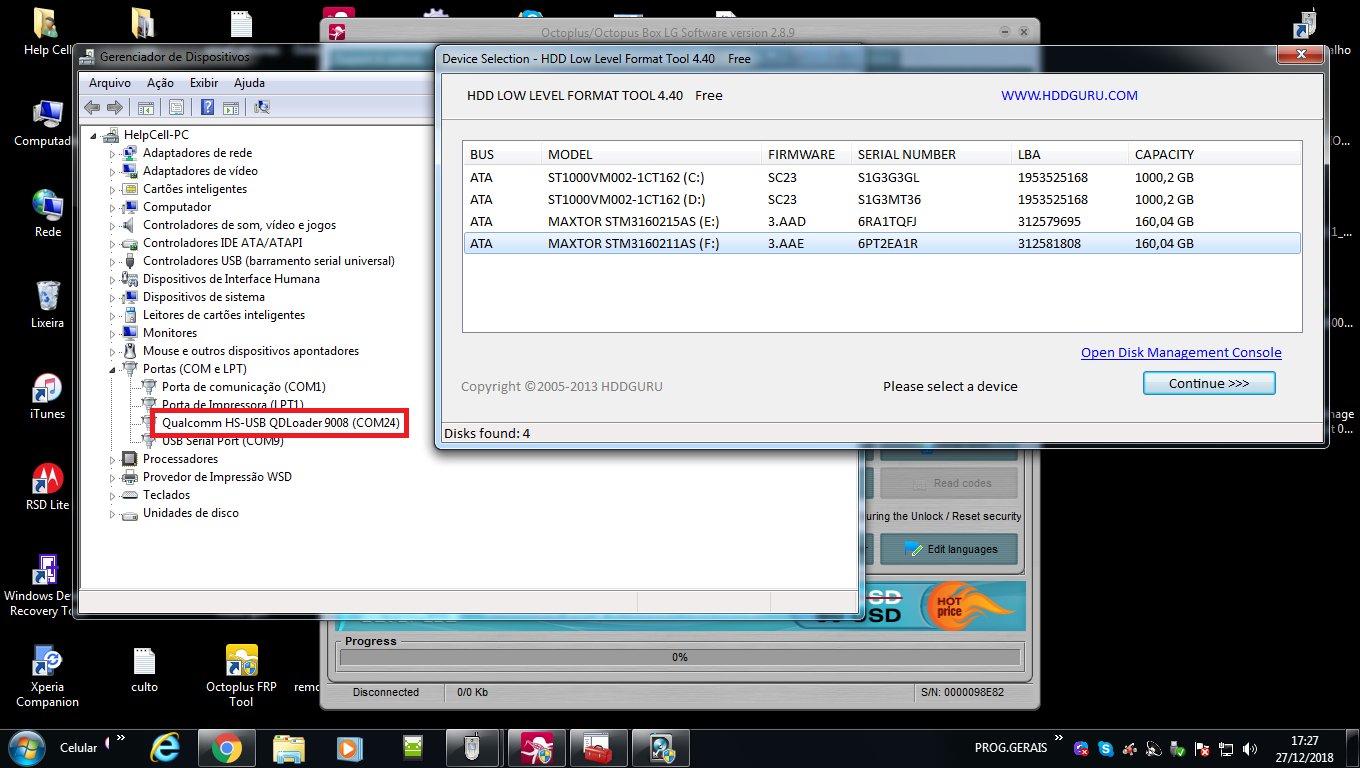Image resolution: width=1360 pixels, height=768 pixels.
Task: Click the Octoplus progress bar at 0%
Action: tap(679, 657)
